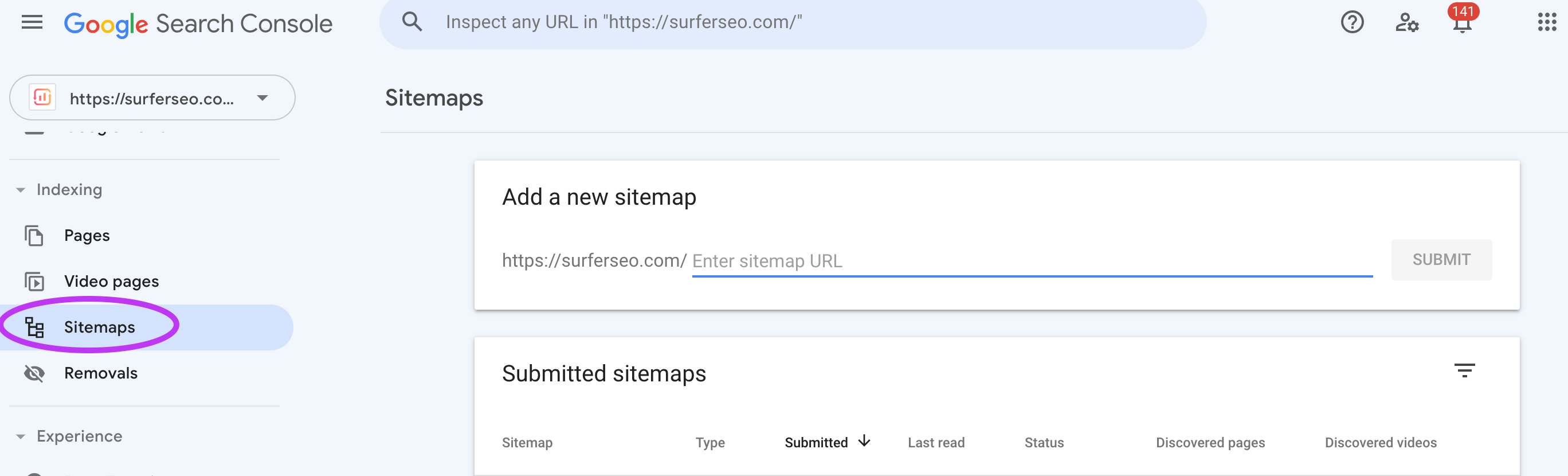View the 141 notifications bell
Screen dimensions: 1568x476
[x=1461, y=23]
